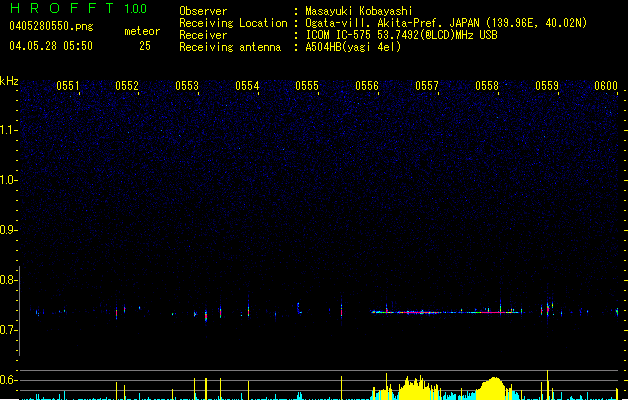This screenshot has width=629, height=400.
Task: Click the 0553 time marker
Action: point(187,86)
